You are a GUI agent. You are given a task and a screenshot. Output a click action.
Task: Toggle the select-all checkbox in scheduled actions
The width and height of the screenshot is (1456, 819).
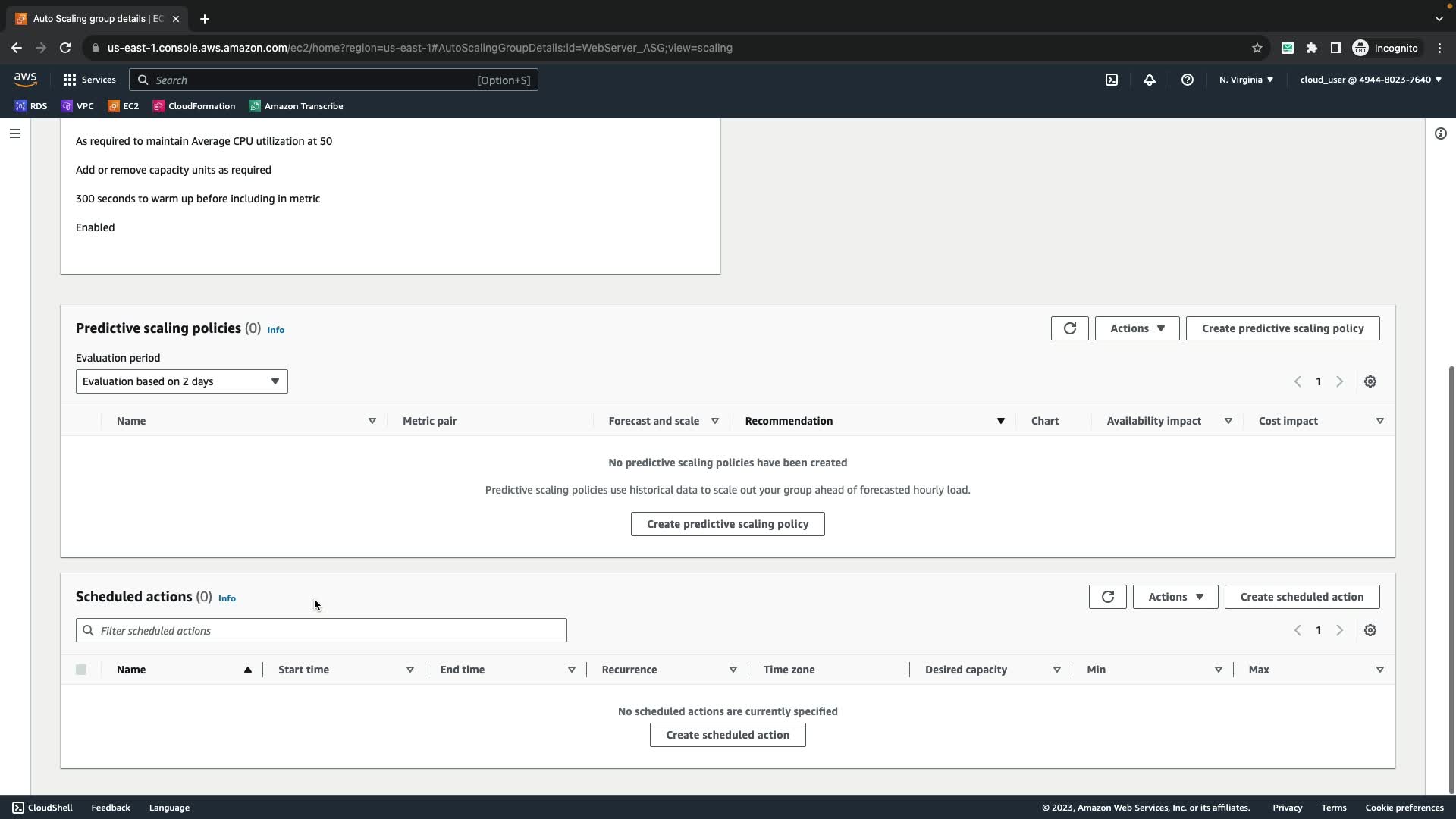click(81, 670)
